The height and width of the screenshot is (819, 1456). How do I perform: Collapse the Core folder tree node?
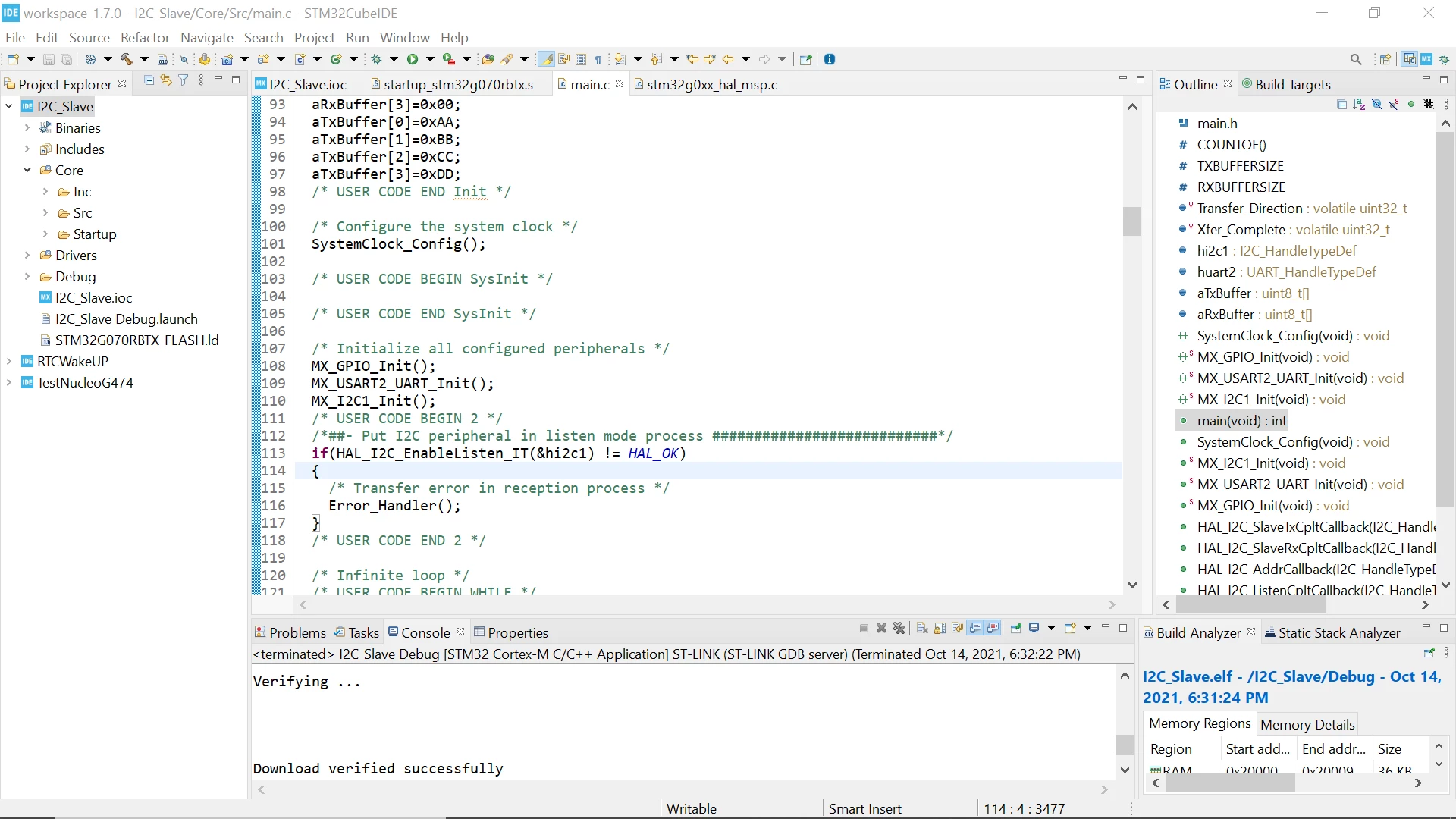[27, 171]
